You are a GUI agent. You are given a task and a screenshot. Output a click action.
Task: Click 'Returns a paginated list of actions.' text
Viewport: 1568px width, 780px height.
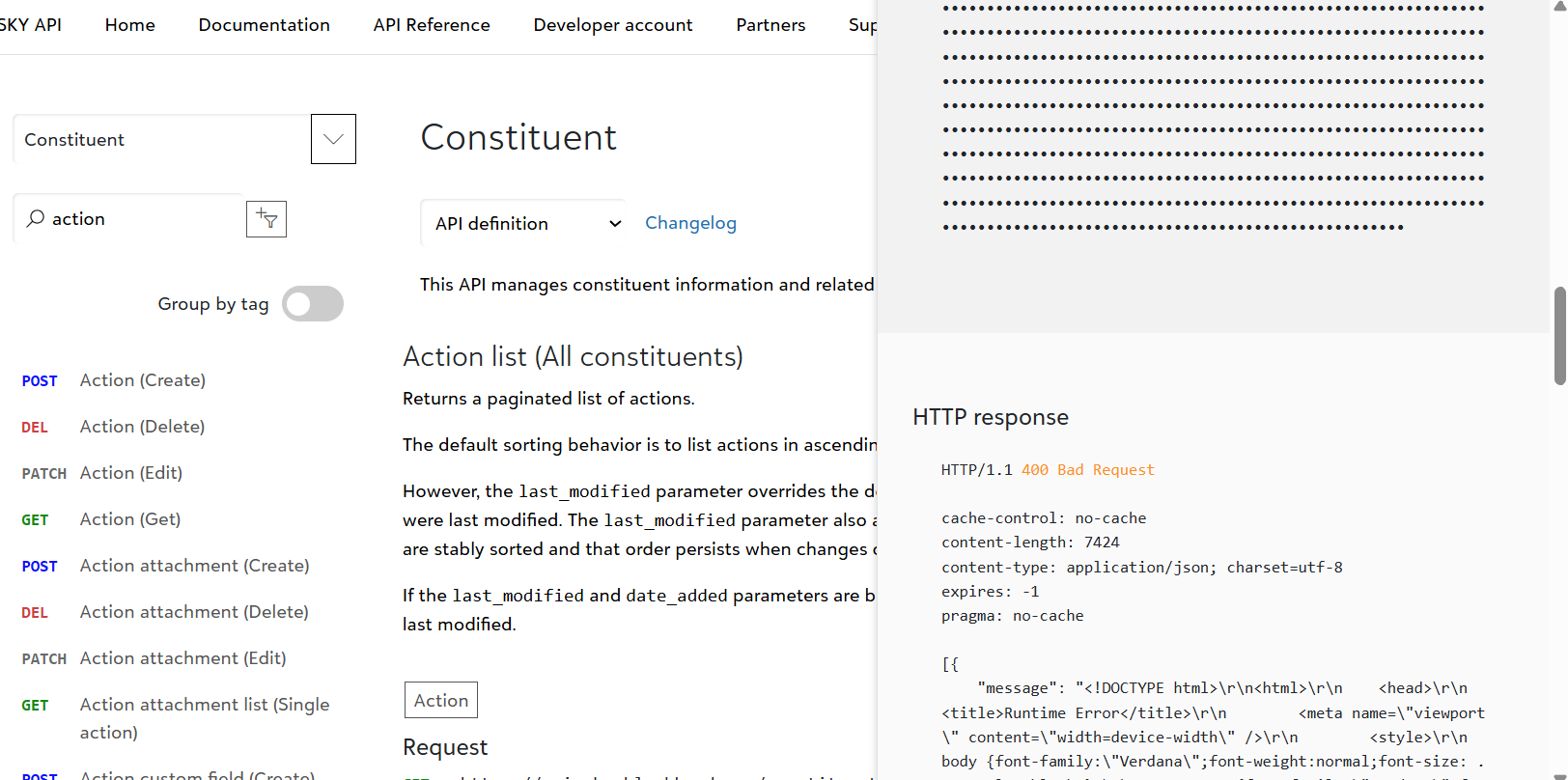(x=548, y=399)
